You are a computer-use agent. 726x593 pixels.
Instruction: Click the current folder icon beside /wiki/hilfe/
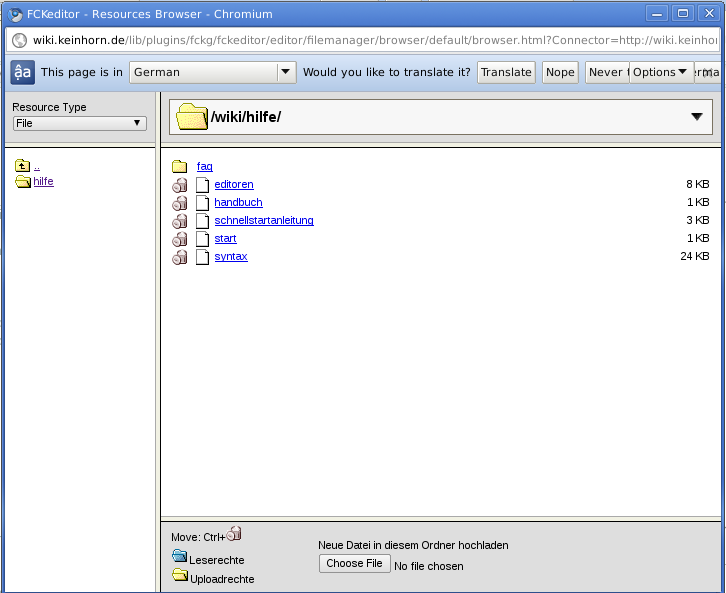click(x=192, y=117)
